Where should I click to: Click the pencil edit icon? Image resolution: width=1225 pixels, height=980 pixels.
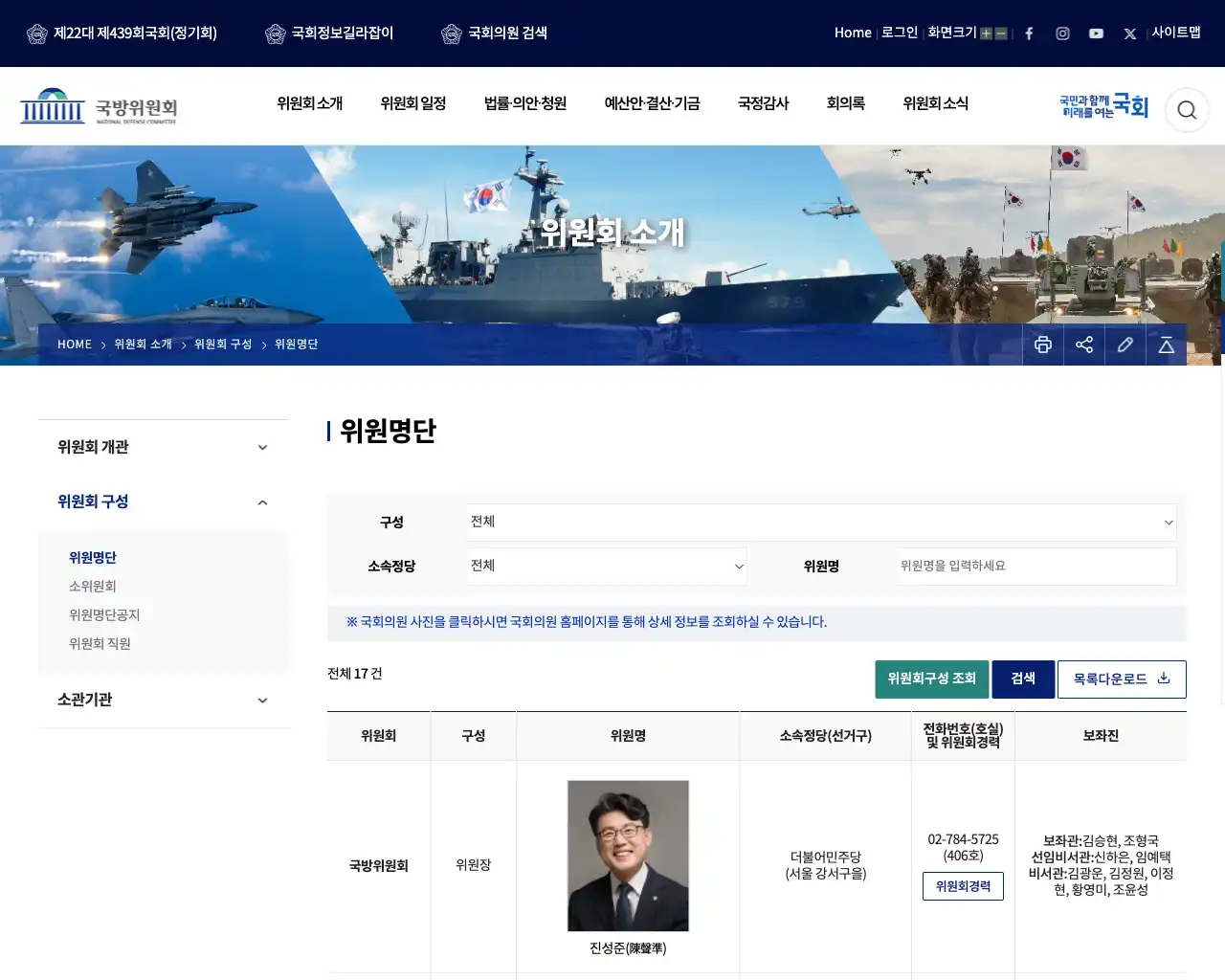1125,345
